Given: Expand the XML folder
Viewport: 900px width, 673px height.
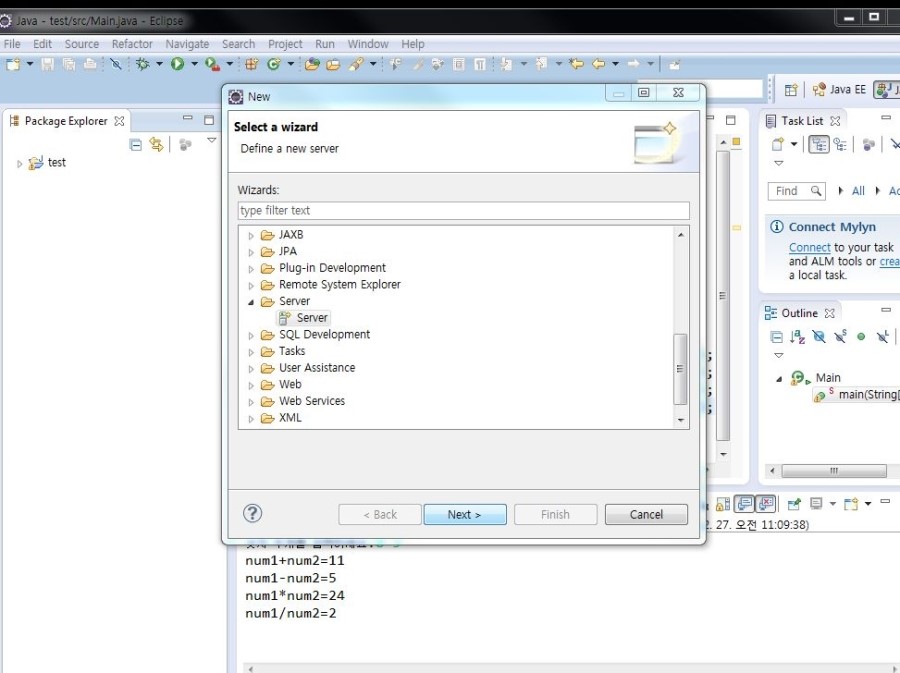Looking at the screenshot, I should point(251,419).
